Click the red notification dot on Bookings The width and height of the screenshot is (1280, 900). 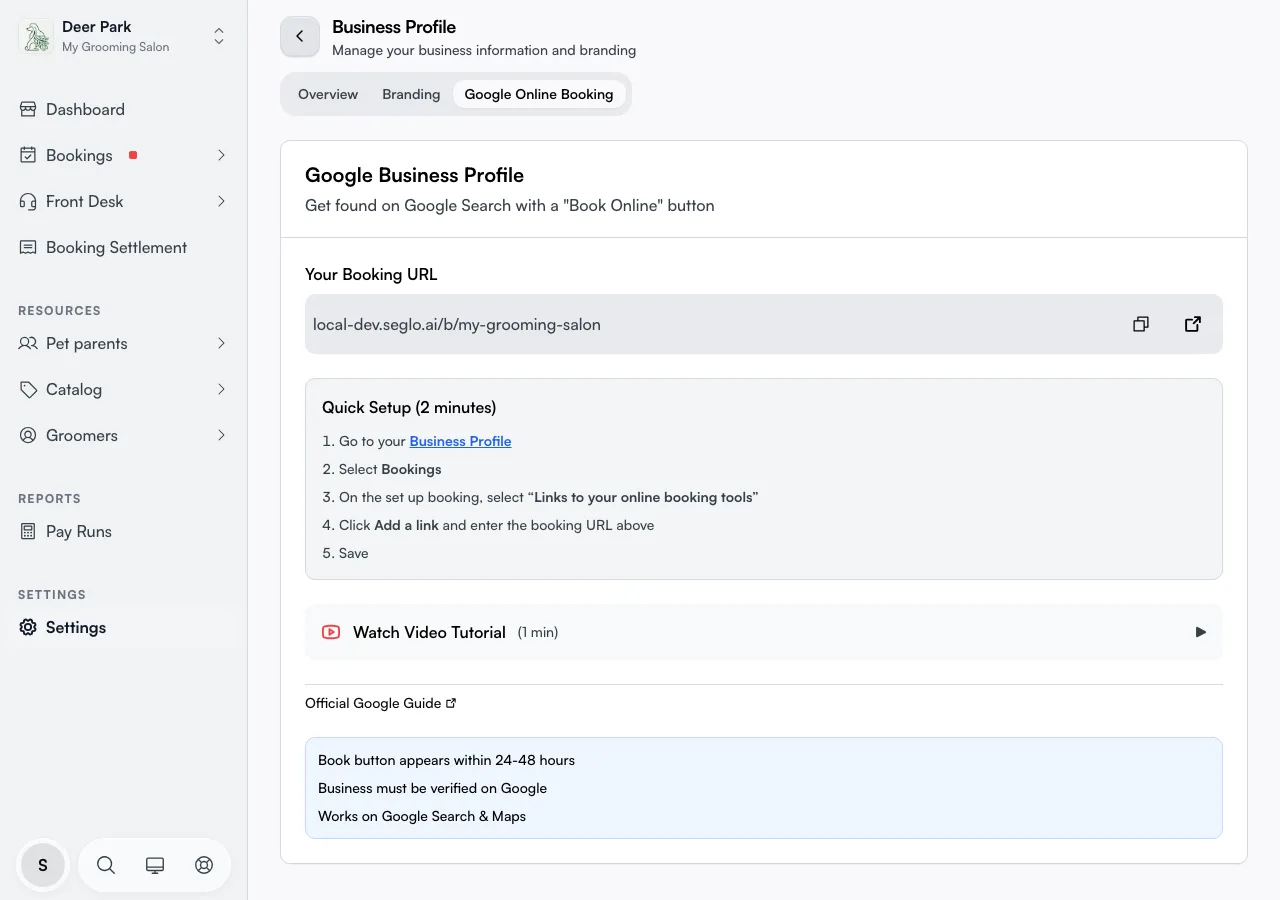pos(133,155)
